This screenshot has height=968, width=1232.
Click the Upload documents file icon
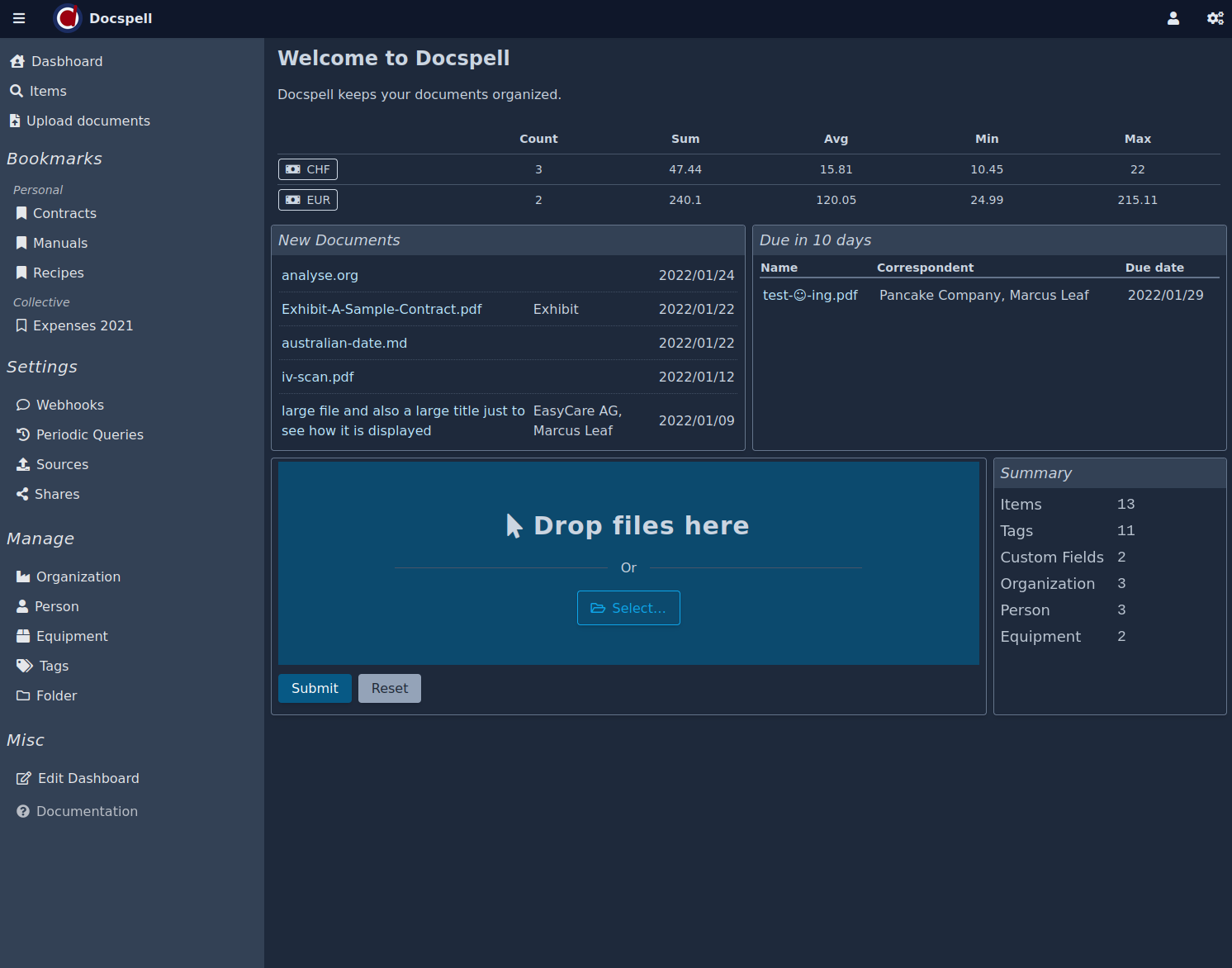coord(15,121)
